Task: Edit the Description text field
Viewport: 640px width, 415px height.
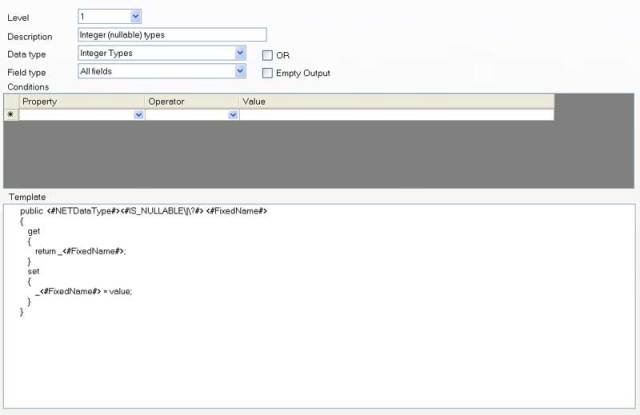Action: click(172, 35)
